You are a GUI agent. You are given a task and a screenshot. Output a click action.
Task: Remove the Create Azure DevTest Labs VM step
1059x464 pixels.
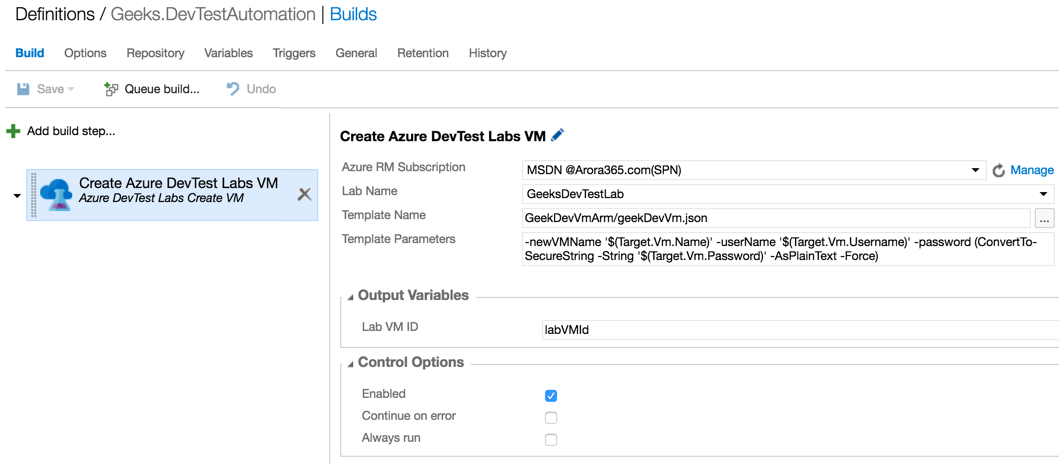[x=304, y=194]
